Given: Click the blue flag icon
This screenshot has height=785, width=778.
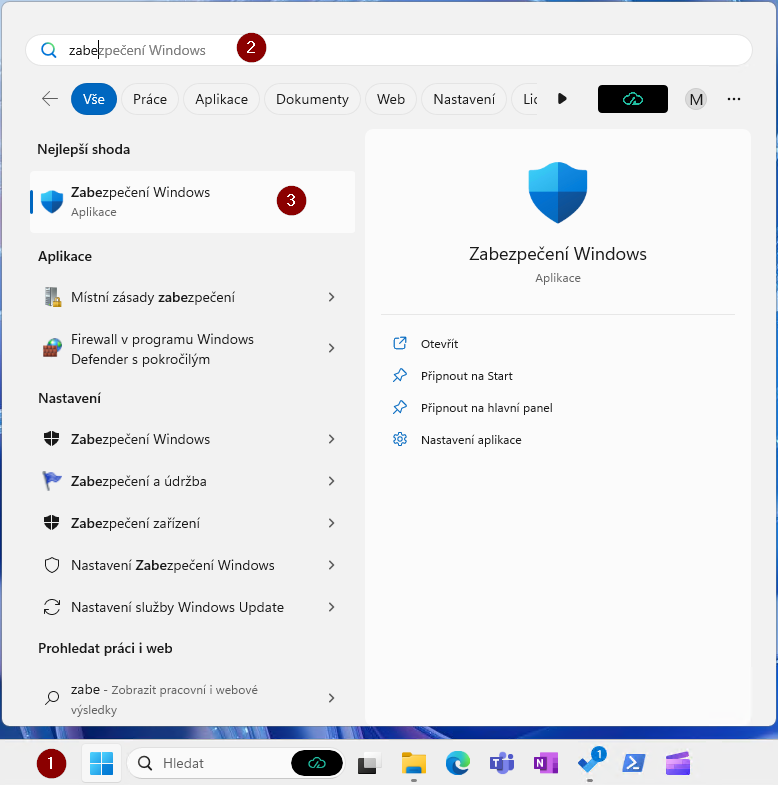Looking at the screenshot, I should click(52, 481).
